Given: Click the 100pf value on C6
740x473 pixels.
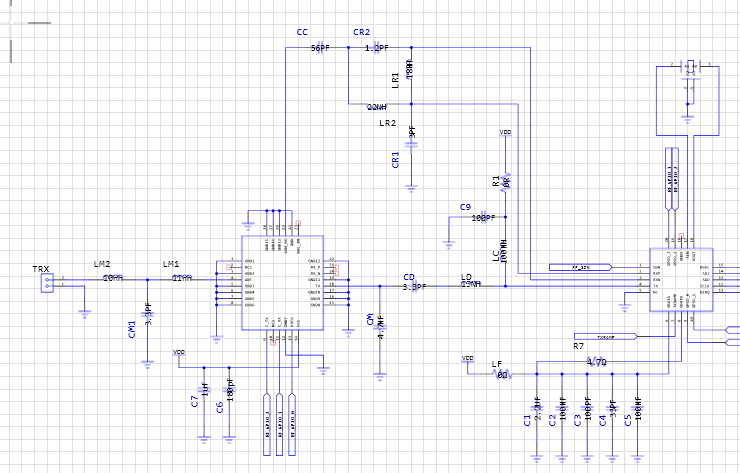Looking at the screenshot, I should (230, 390).
